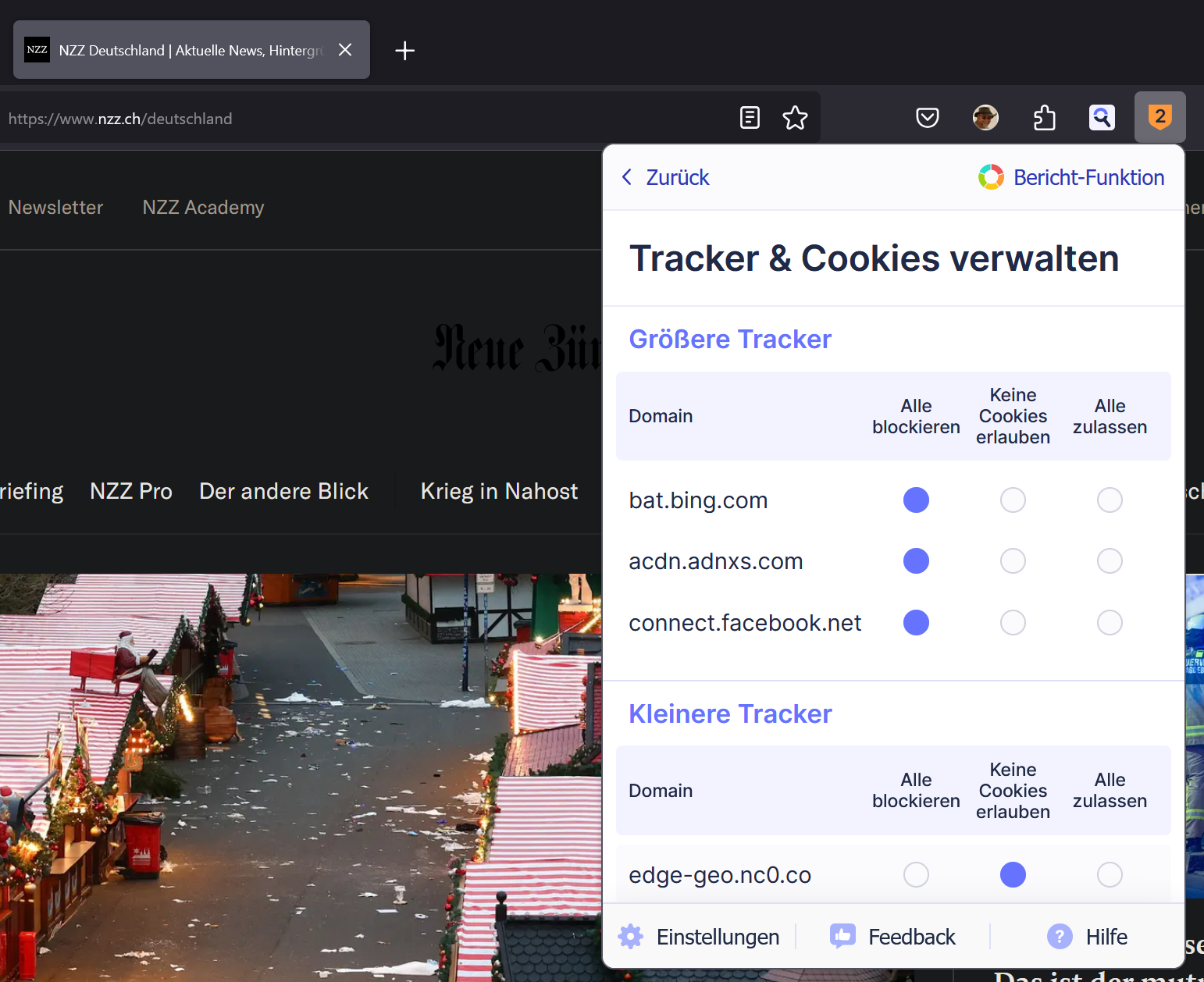The image size is (1204, 982).
Task: Click the edge-geo.nc0.co domain text
Action: pyautogui.click(x=719, y=874)
